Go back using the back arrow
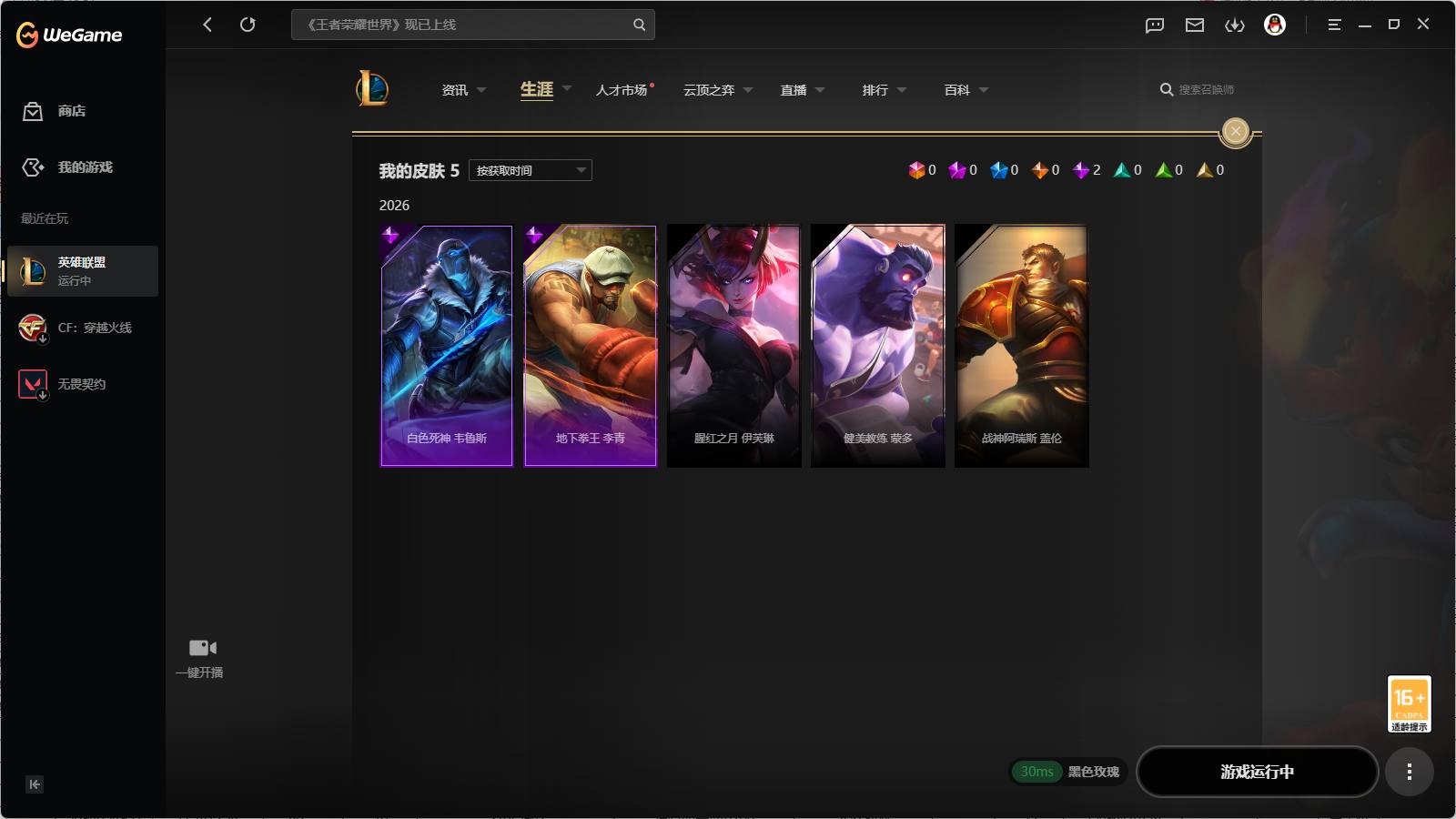Screen dimensions: 1456x819 [207, 25]
